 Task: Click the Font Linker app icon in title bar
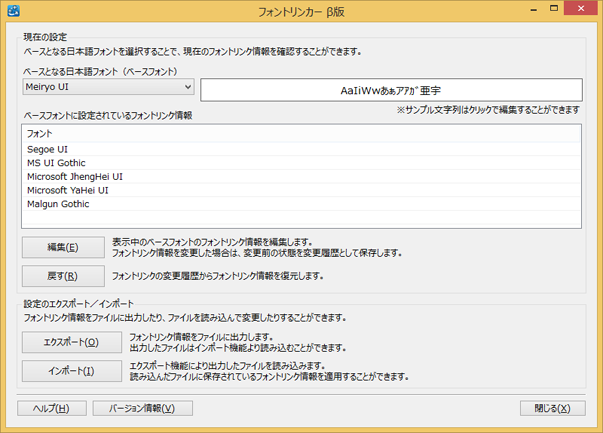14,13
